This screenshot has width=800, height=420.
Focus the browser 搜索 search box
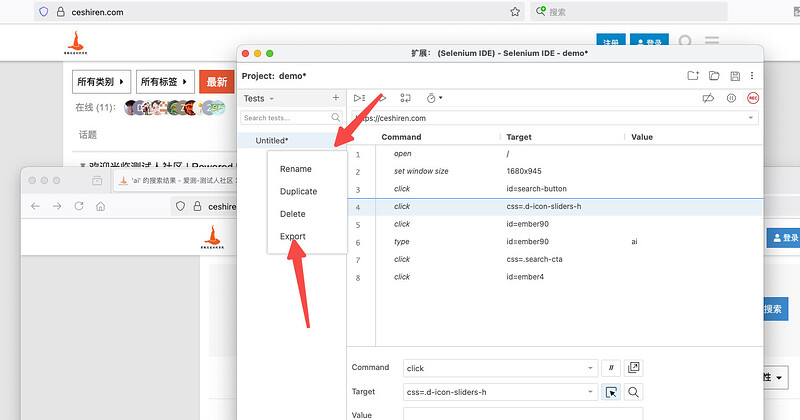click(x=629, y=12)
